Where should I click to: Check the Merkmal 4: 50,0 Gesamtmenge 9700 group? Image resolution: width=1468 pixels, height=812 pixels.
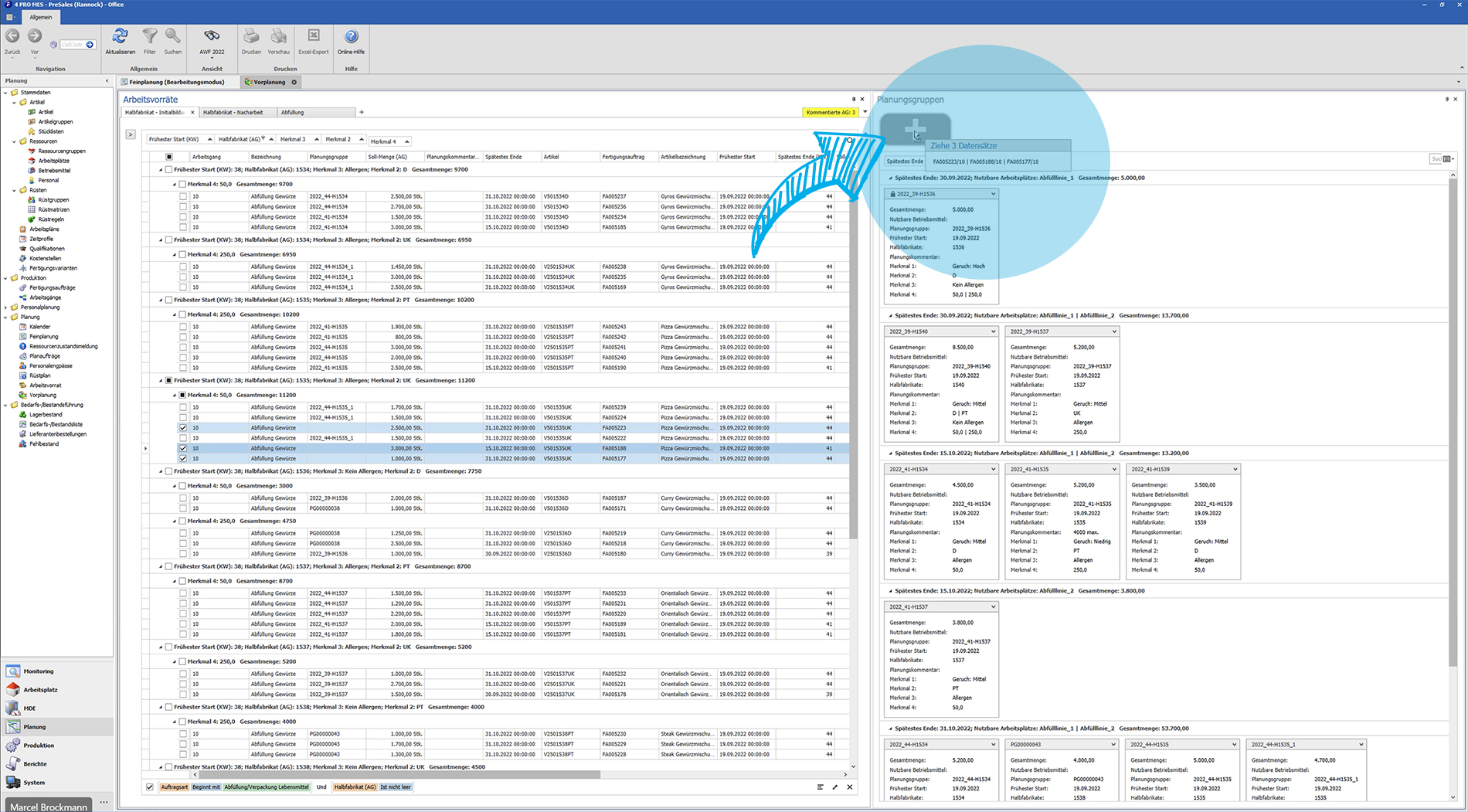[x=182, y=185]
